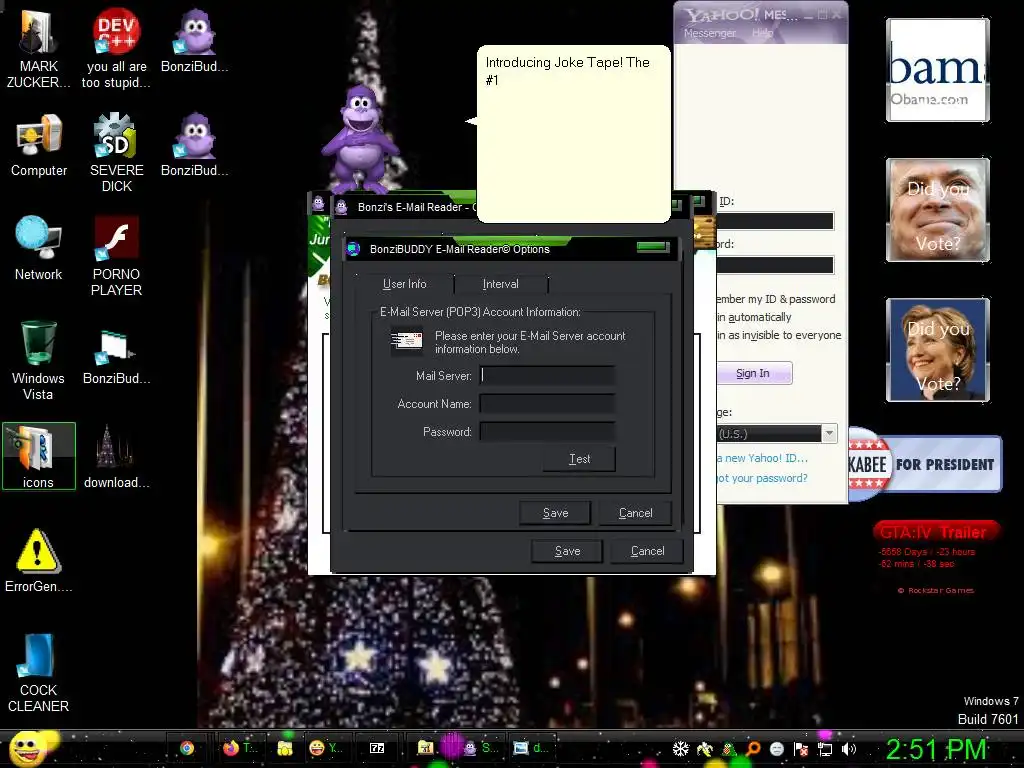Click the GTA:IV Trailer countdown gadget
1024x768 pixels.
tap(936, 556)
